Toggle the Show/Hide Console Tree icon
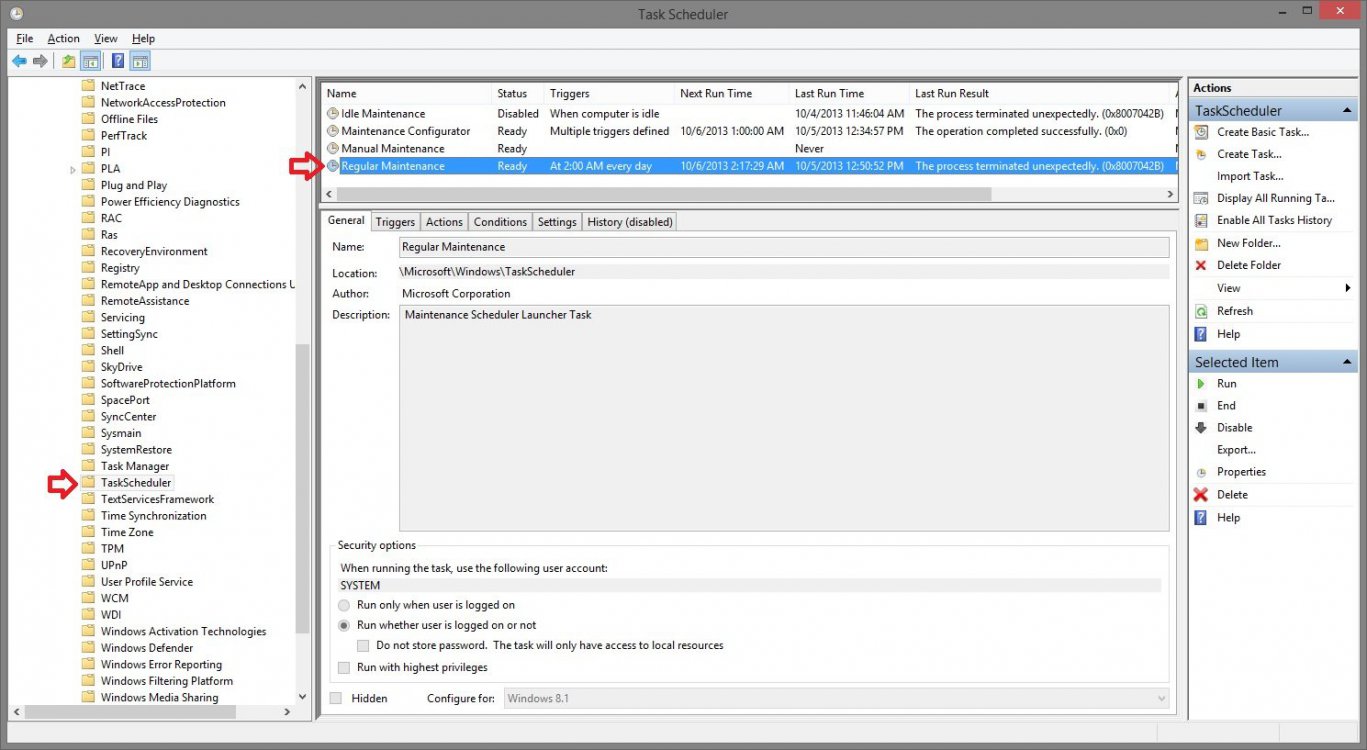Screen dimensions: 1367x750 point(90,61)
